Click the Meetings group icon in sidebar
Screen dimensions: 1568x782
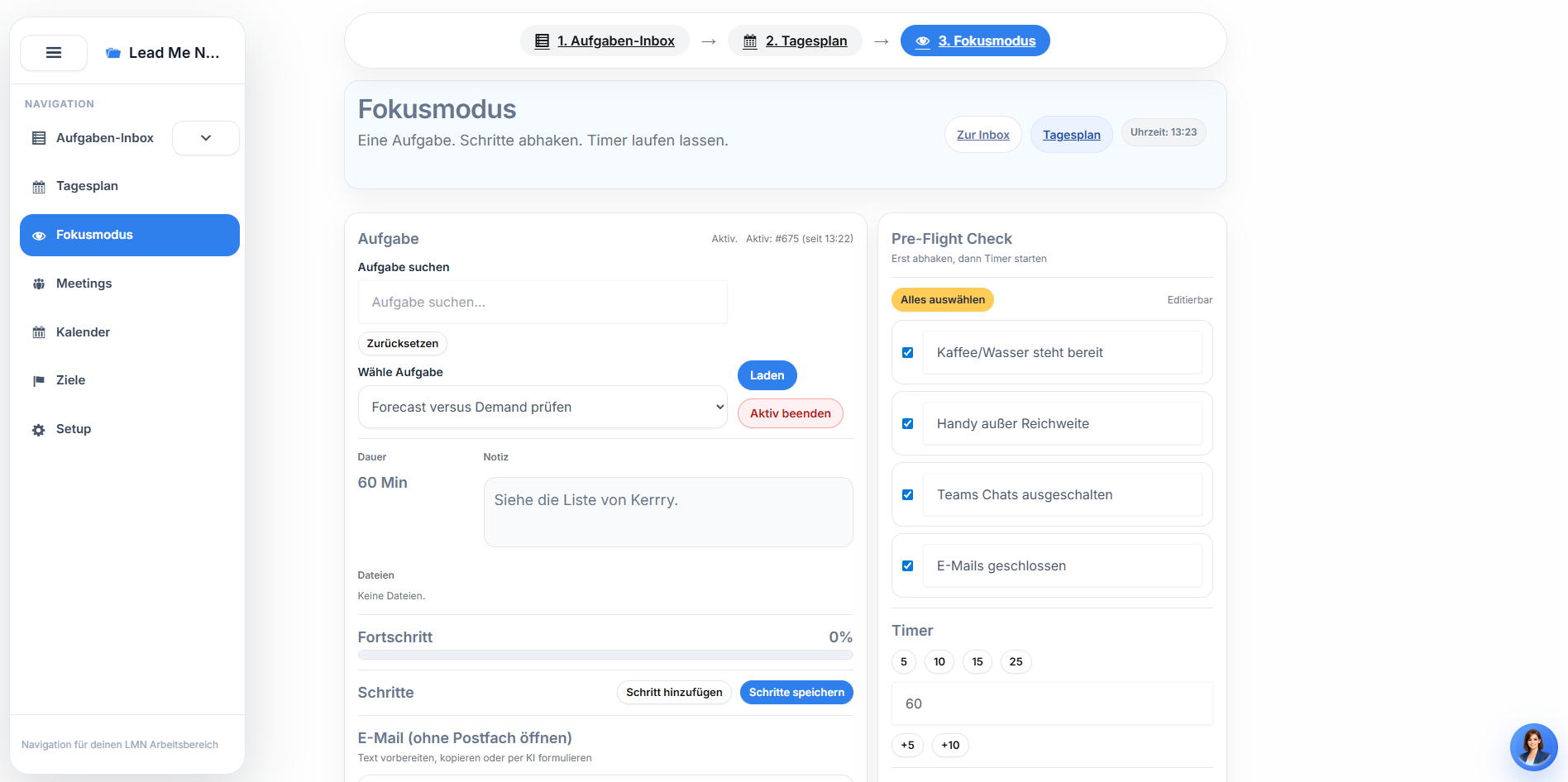click(x=39, y=284)
